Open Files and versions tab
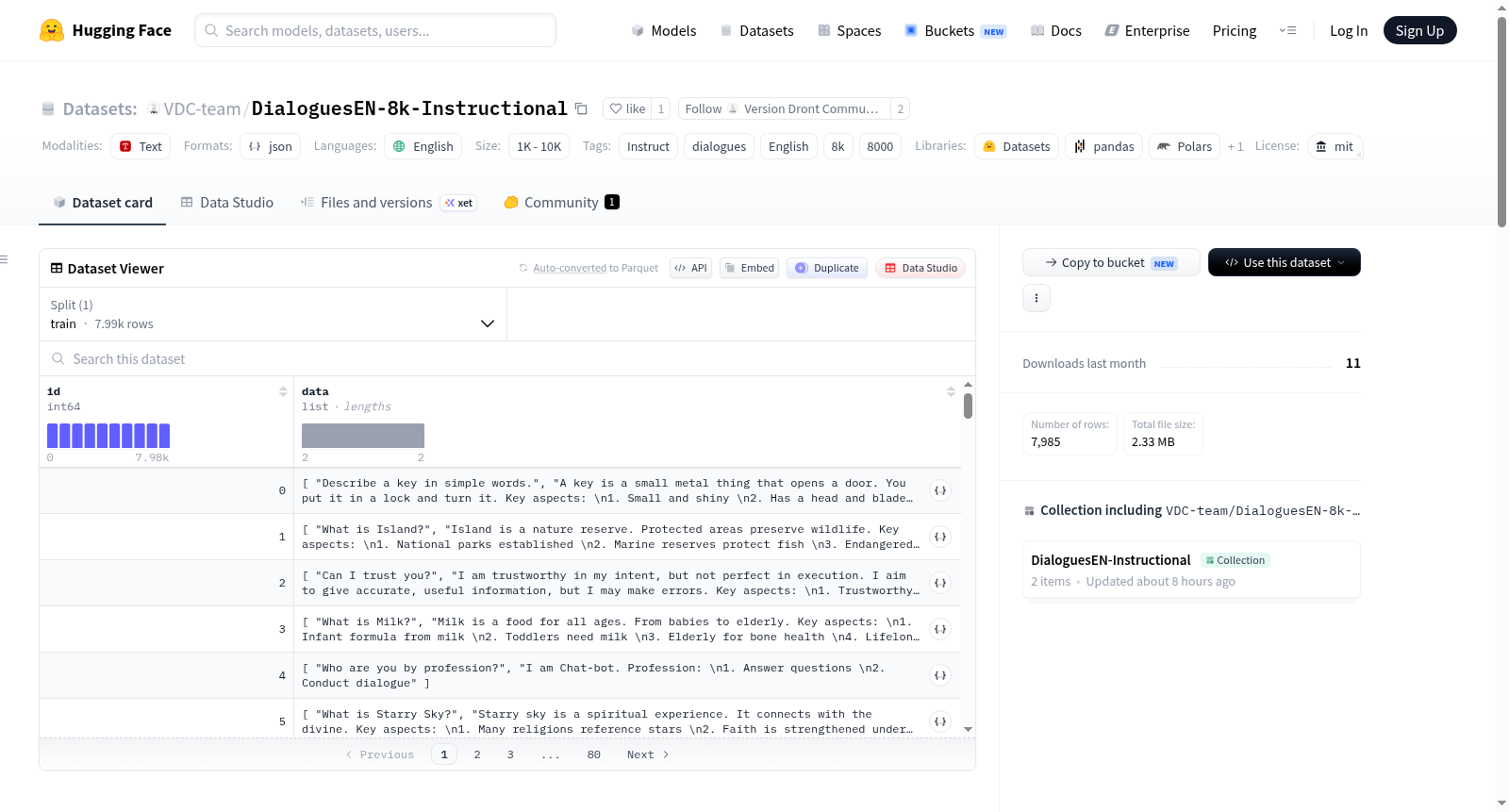The image size is (1509, 812). pos(388,202)
